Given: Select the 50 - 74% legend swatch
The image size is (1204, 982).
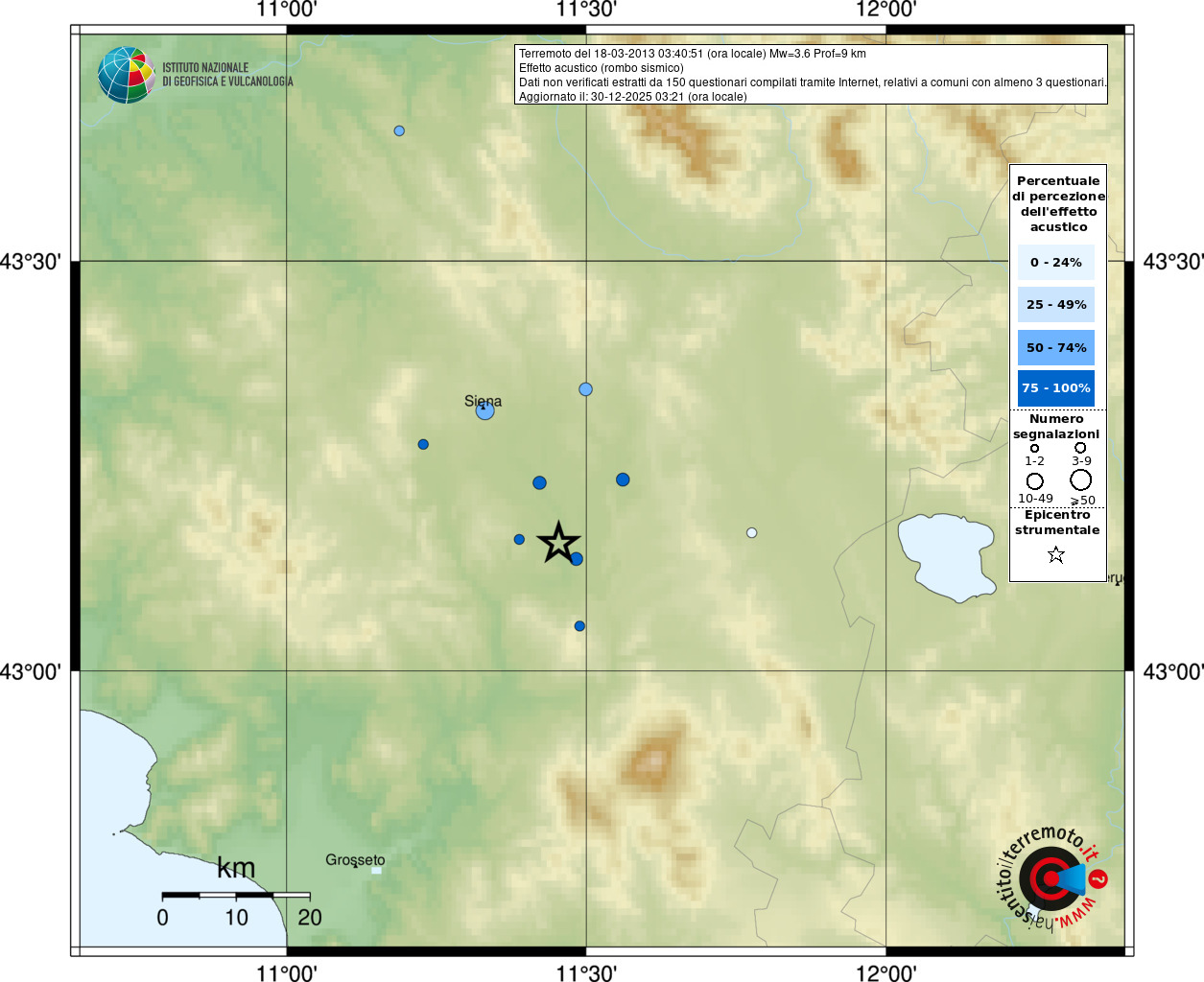Looking at the screenshot, I should point(1055,347).
